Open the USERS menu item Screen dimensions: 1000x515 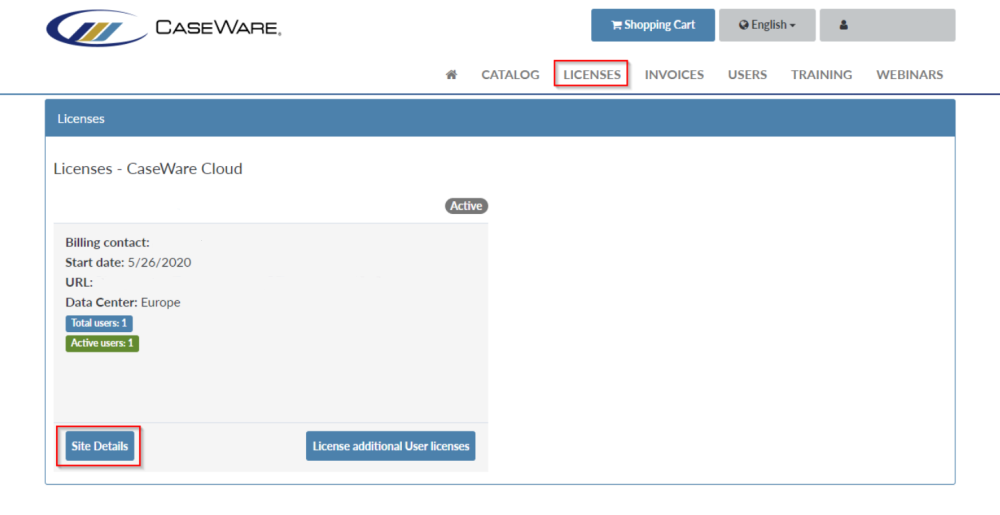pos(747,75)
